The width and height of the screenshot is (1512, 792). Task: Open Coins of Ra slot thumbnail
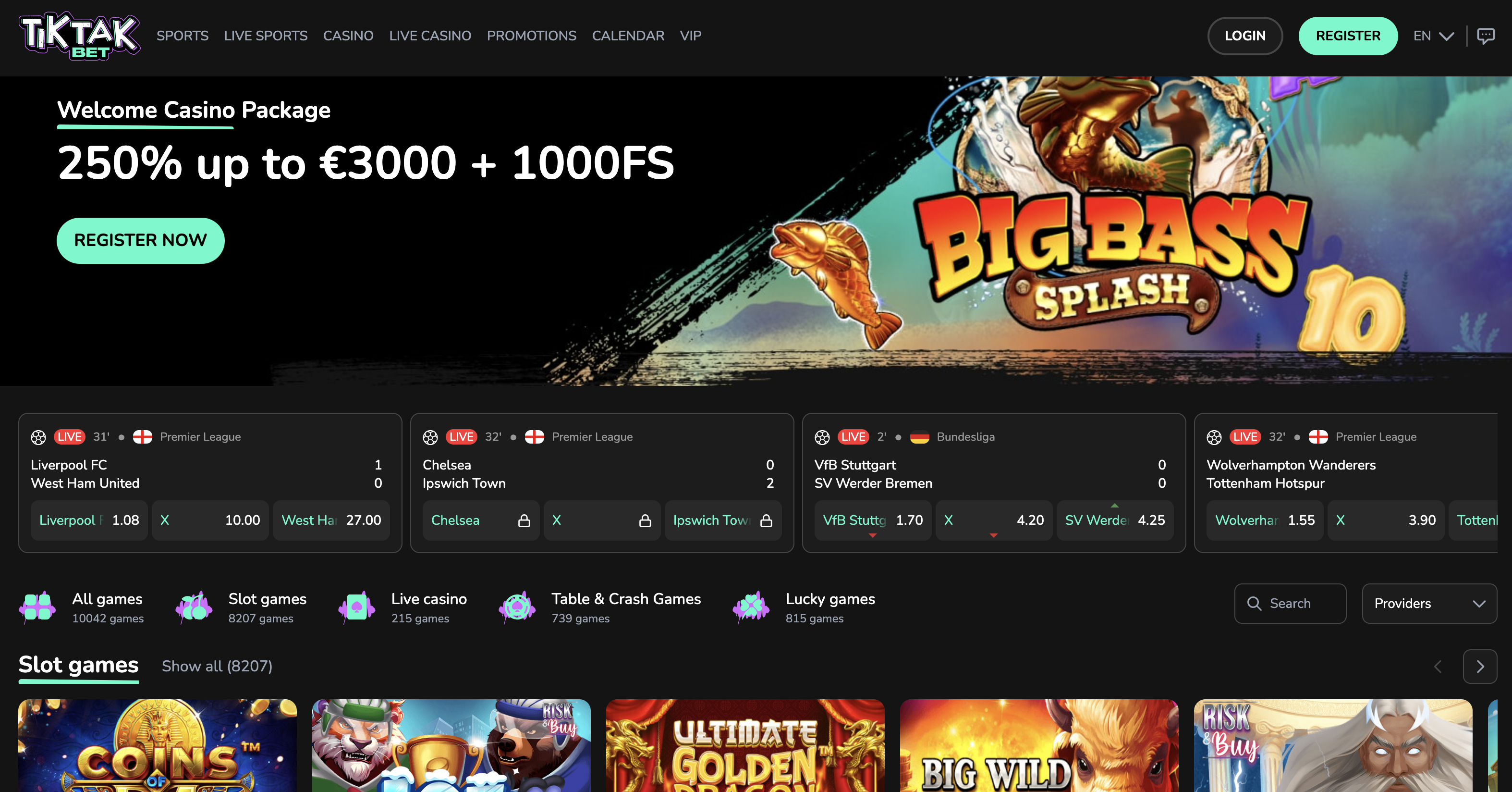tap(158, 745)
